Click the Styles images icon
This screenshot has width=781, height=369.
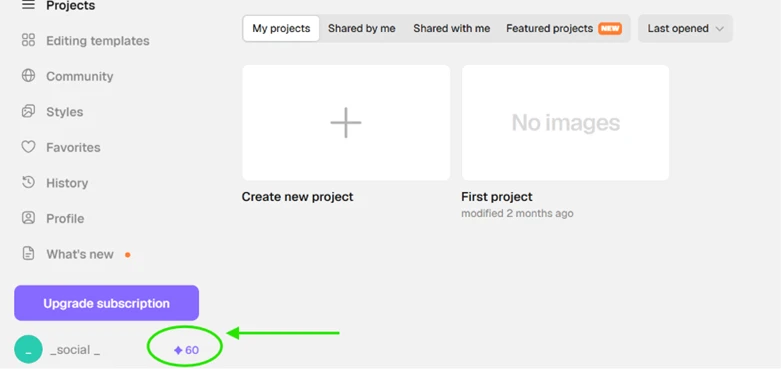pyautogui.click(x=28, y=112)
